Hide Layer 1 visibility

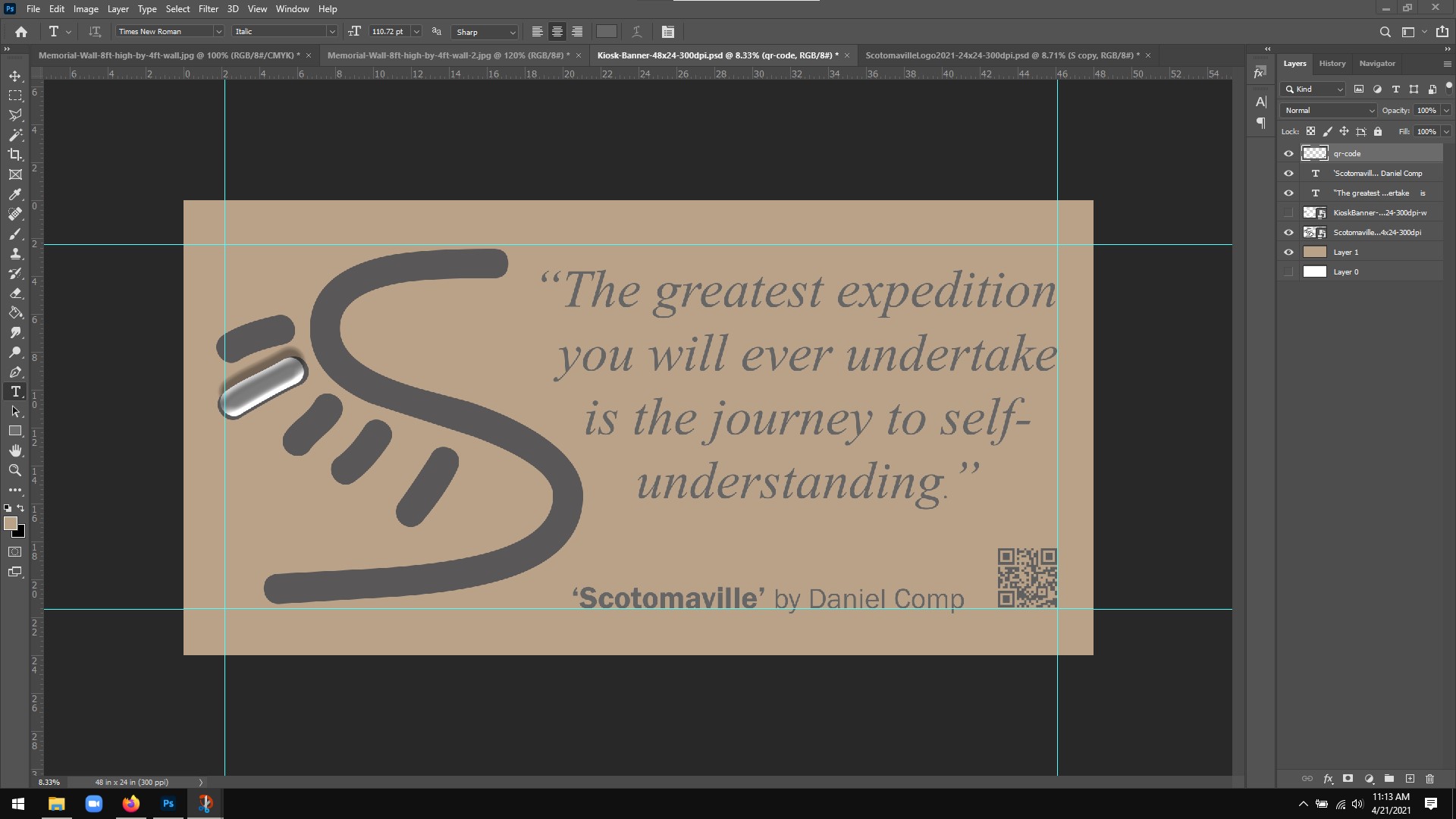1288,252
